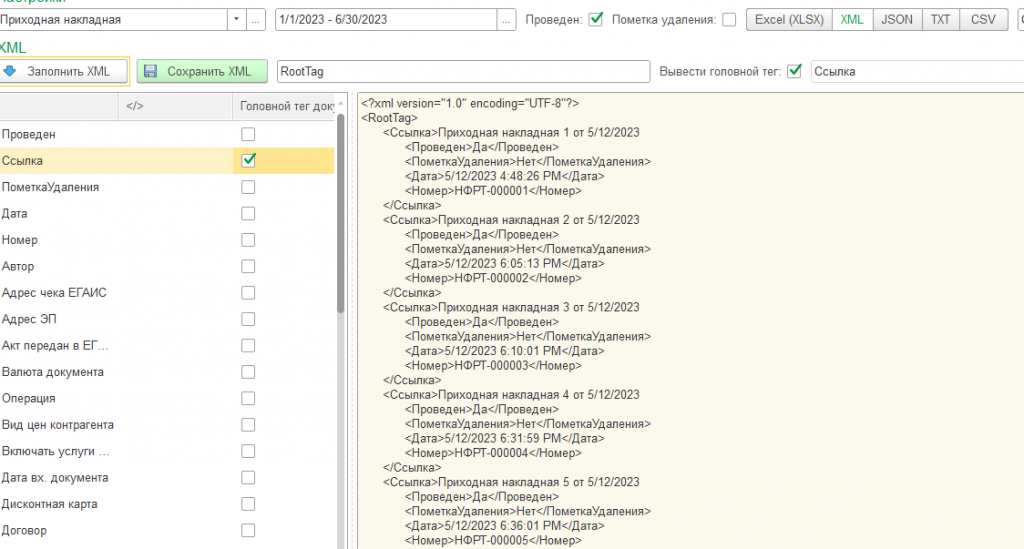Toggle the Проведен filter checkbox at top
Viewport: 1024px width, 549px height.
point(596,19)
